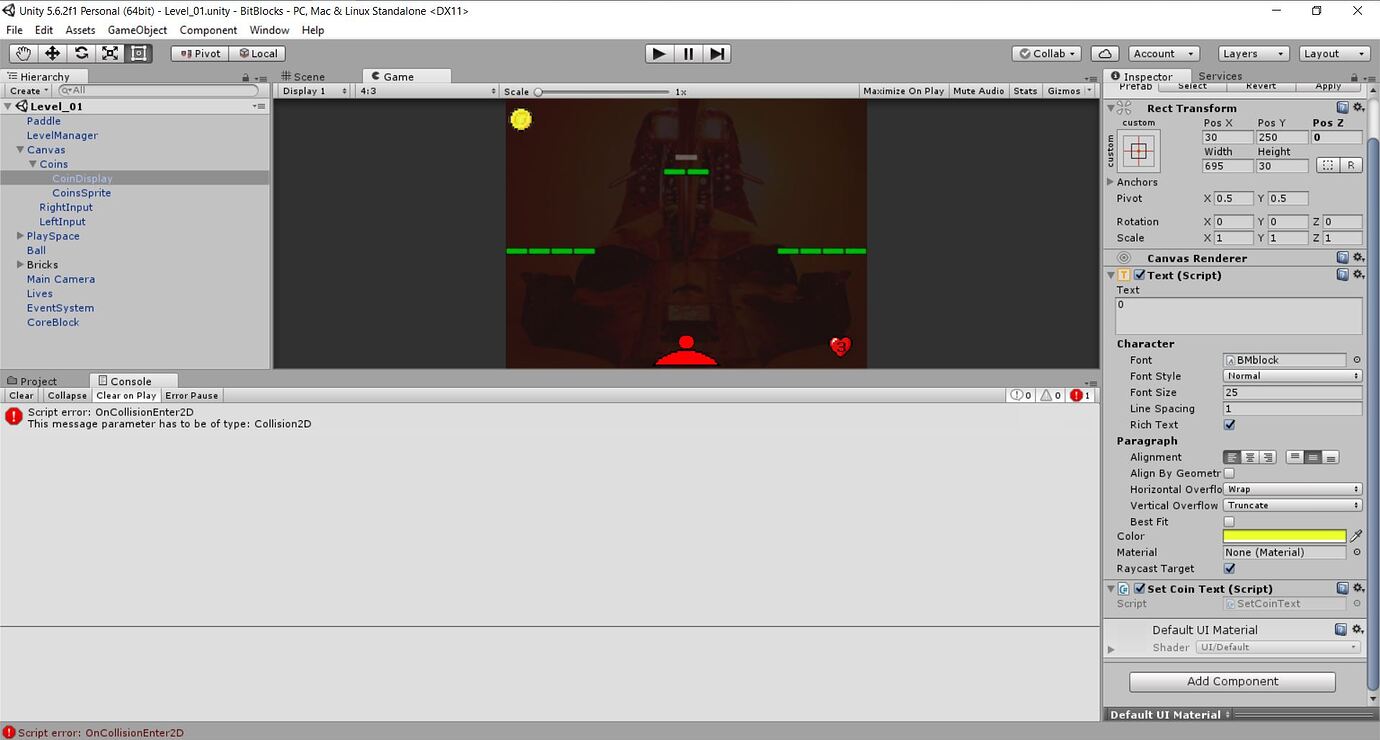Open the Horizontal Overflow dropdown

click(1292, 489)
